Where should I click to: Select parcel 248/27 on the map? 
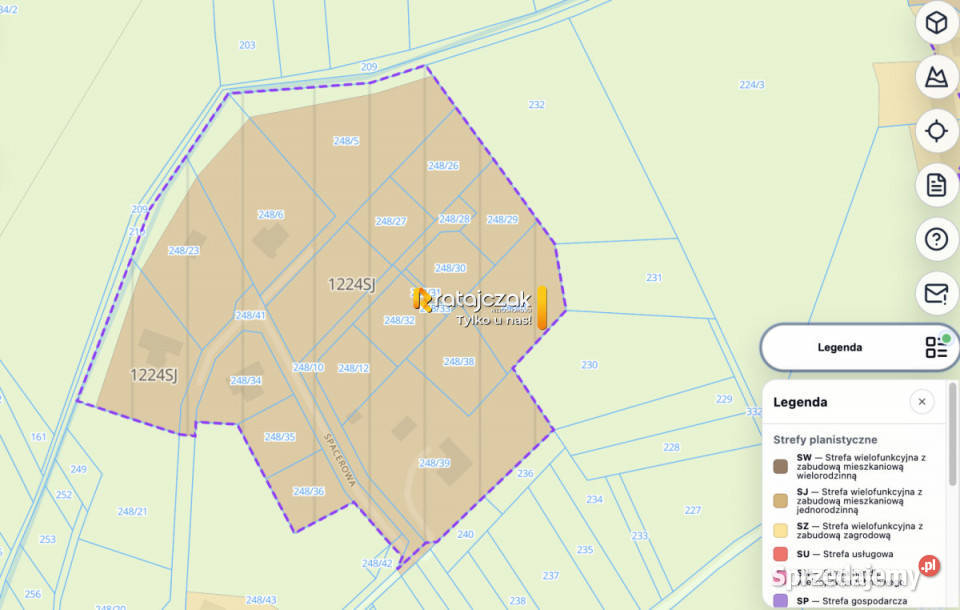(x=391, y=221)
